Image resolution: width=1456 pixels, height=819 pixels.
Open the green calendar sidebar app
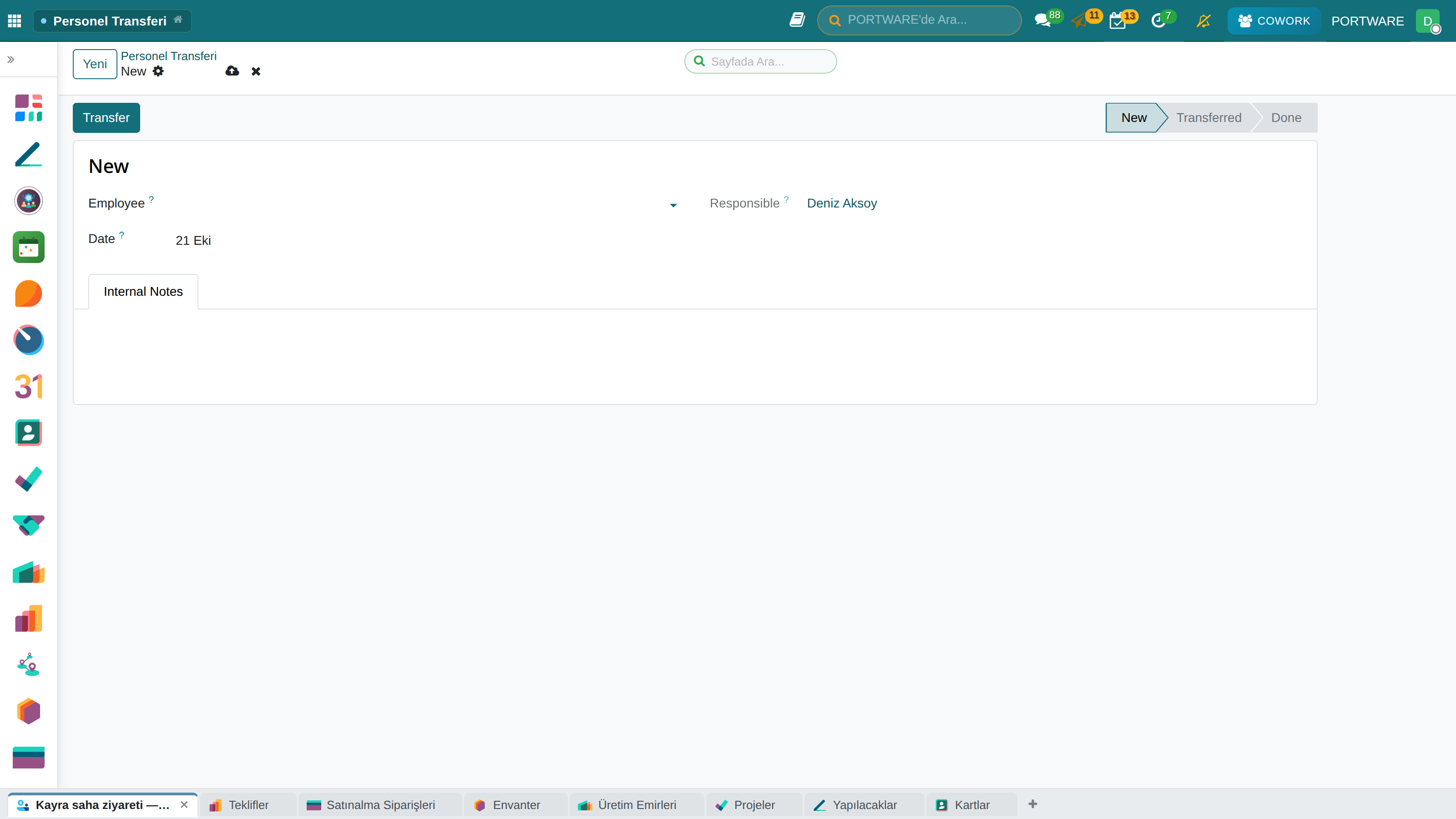(28, 247)
